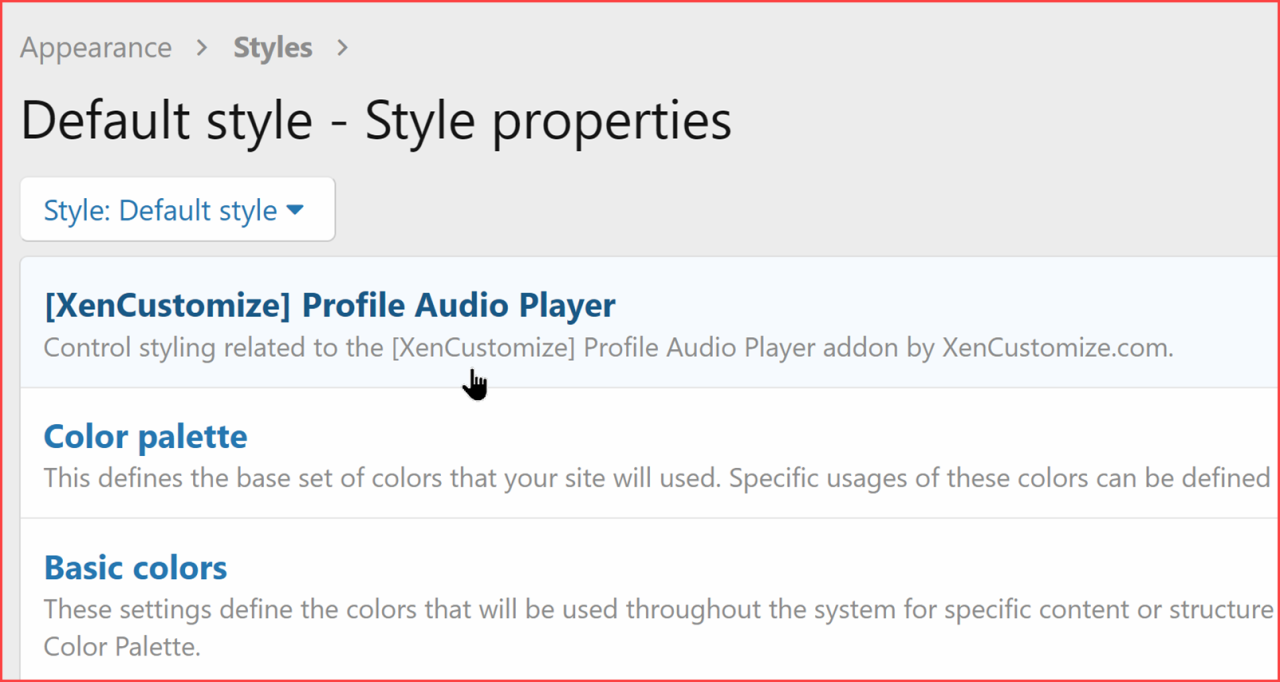Expand the style picker to choose another style

point(177,209)
